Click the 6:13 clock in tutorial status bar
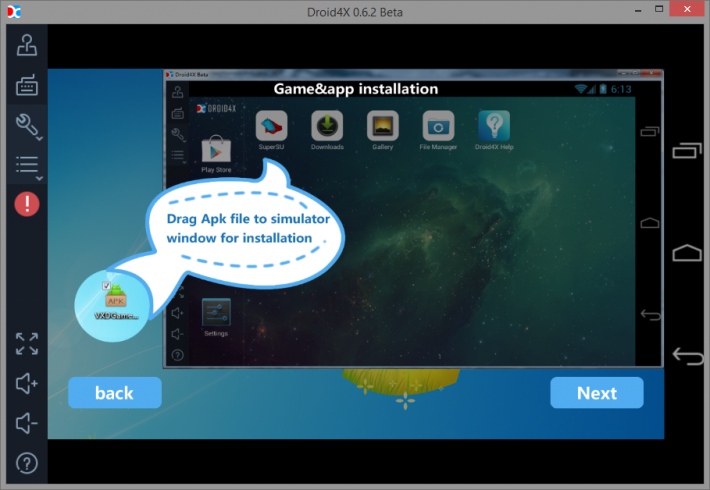The width and height of the screenshot is (710, 490). (x=621, y=89)
